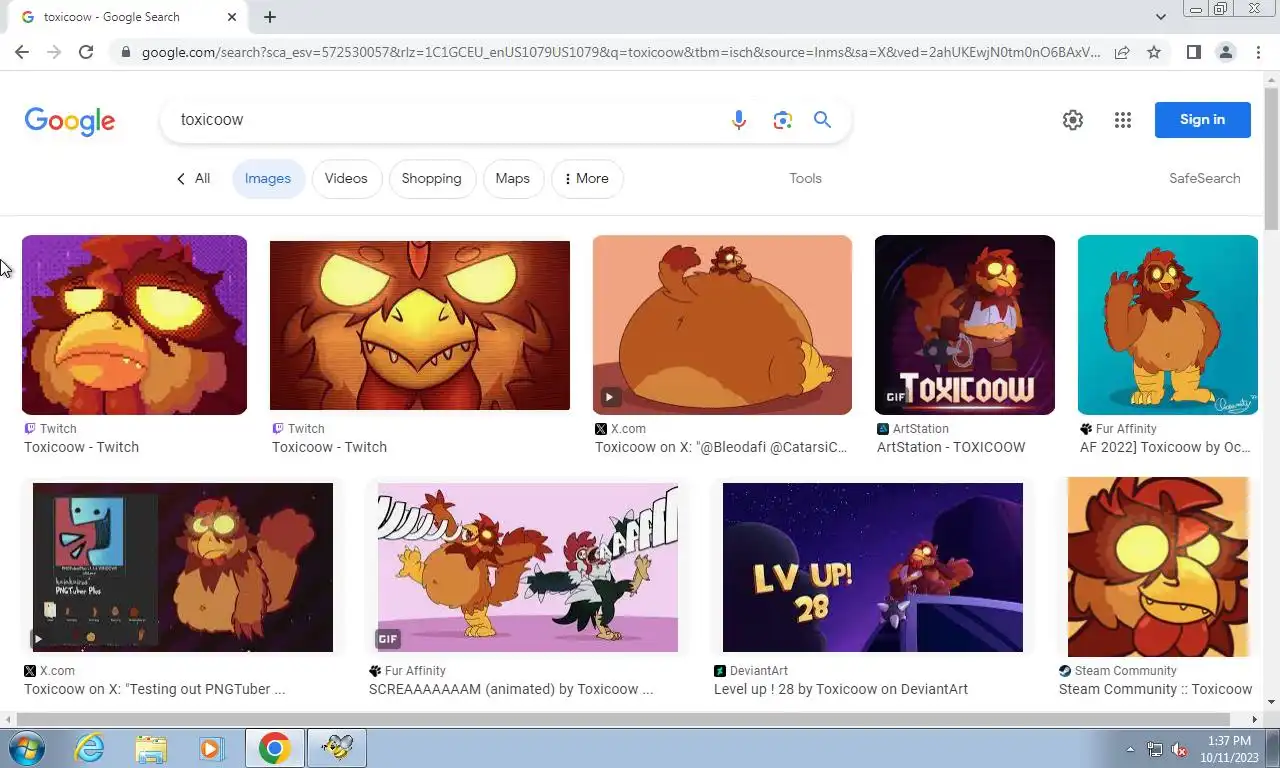The image size is (1280, 768).
Task: Open SafeSearch settings
Action: 1204,179
